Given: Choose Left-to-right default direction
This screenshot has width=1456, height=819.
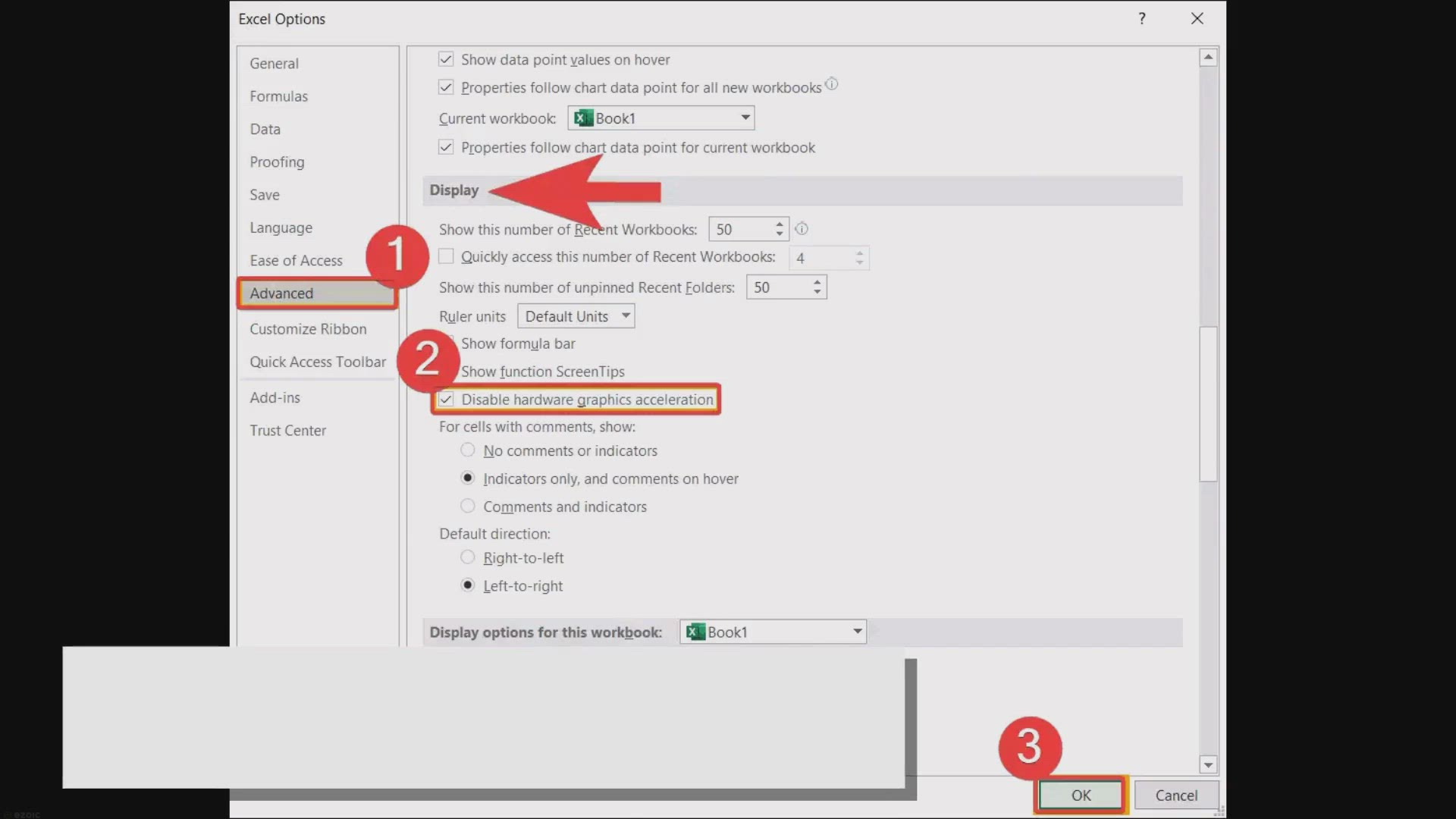Looking at the screenshot, I should tap(468, 585).
